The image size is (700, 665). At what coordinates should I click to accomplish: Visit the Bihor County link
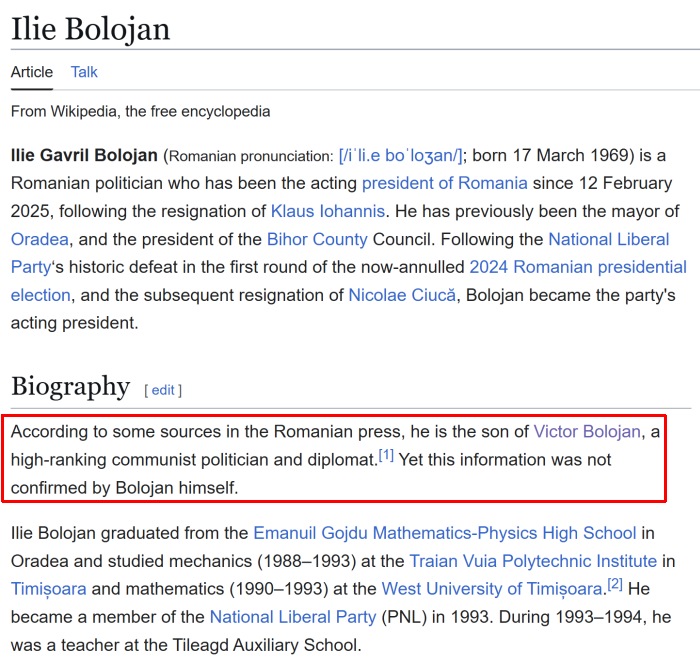[x=317, y=240]
